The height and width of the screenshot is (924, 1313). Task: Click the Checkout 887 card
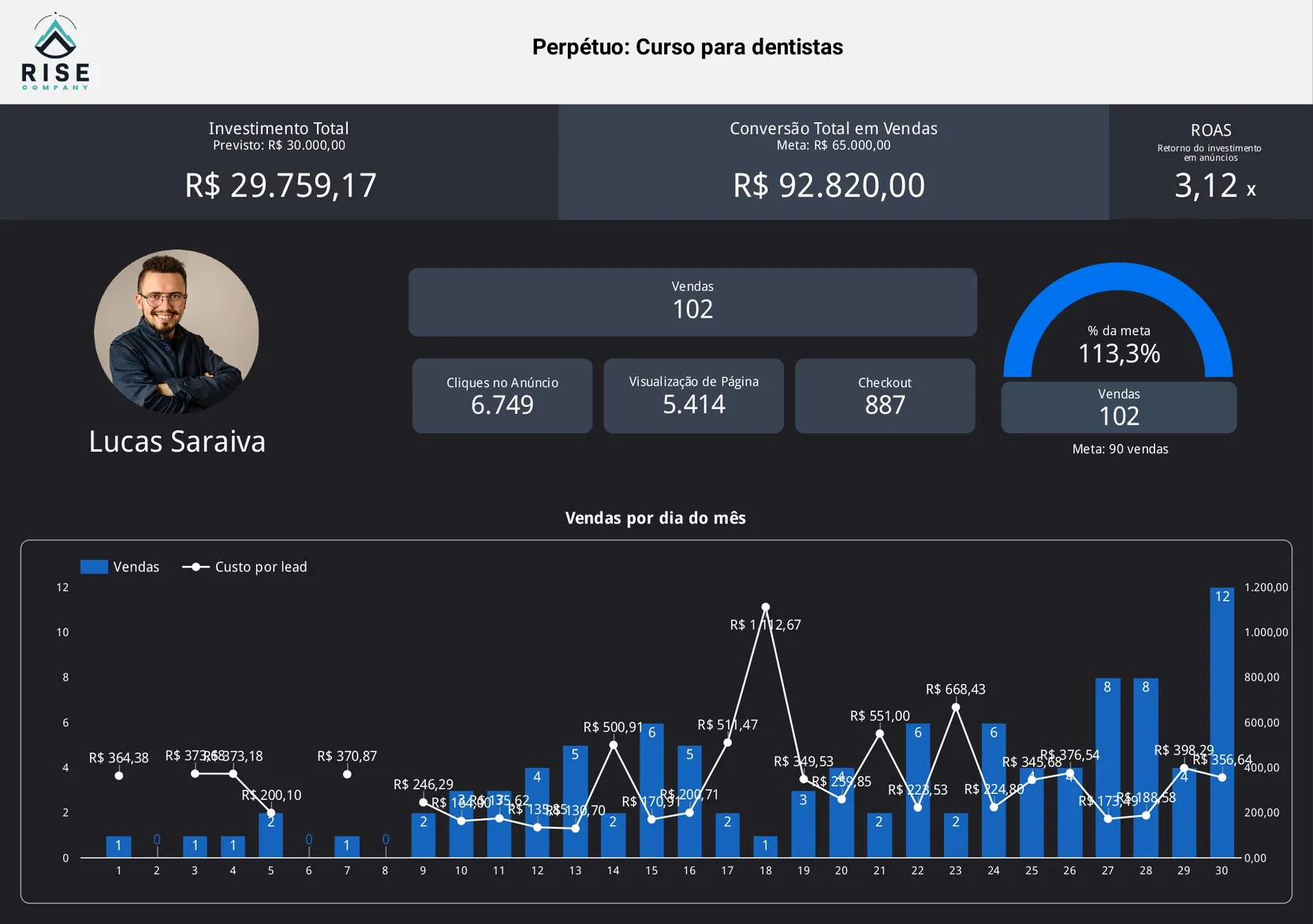(x=885, y=396)
